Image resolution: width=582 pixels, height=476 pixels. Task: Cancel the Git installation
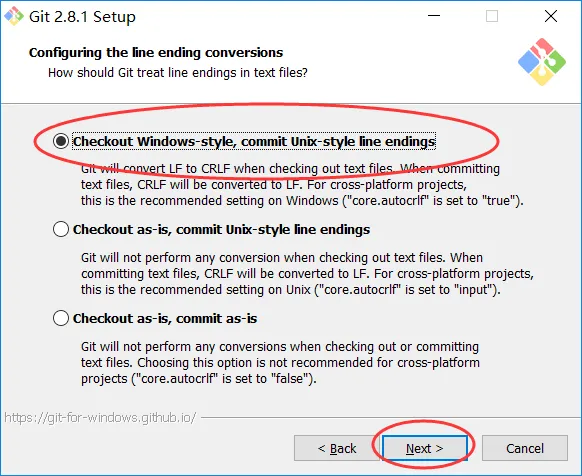[x=525, y=448]
